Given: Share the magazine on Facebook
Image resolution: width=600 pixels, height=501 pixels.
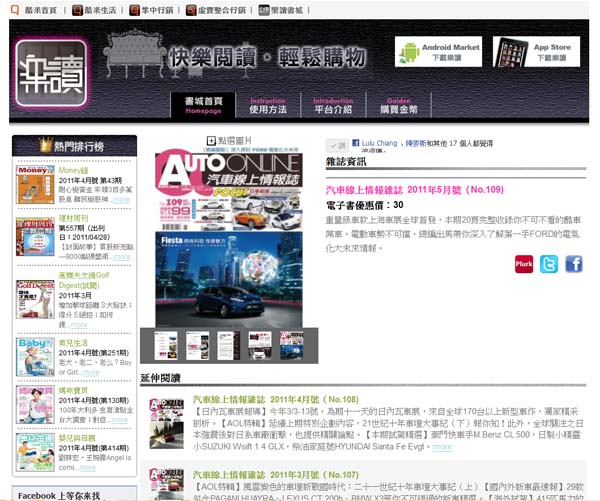Looking at the screenshot, I should click(573, 264).
